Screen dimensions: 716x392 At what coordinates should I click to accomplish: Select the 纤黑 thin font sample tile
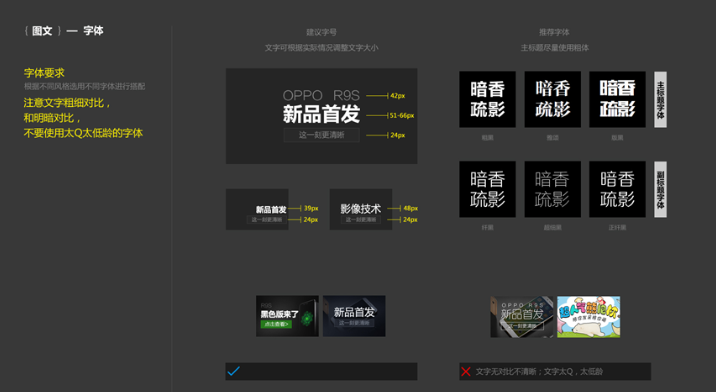[x=487, y=189]
